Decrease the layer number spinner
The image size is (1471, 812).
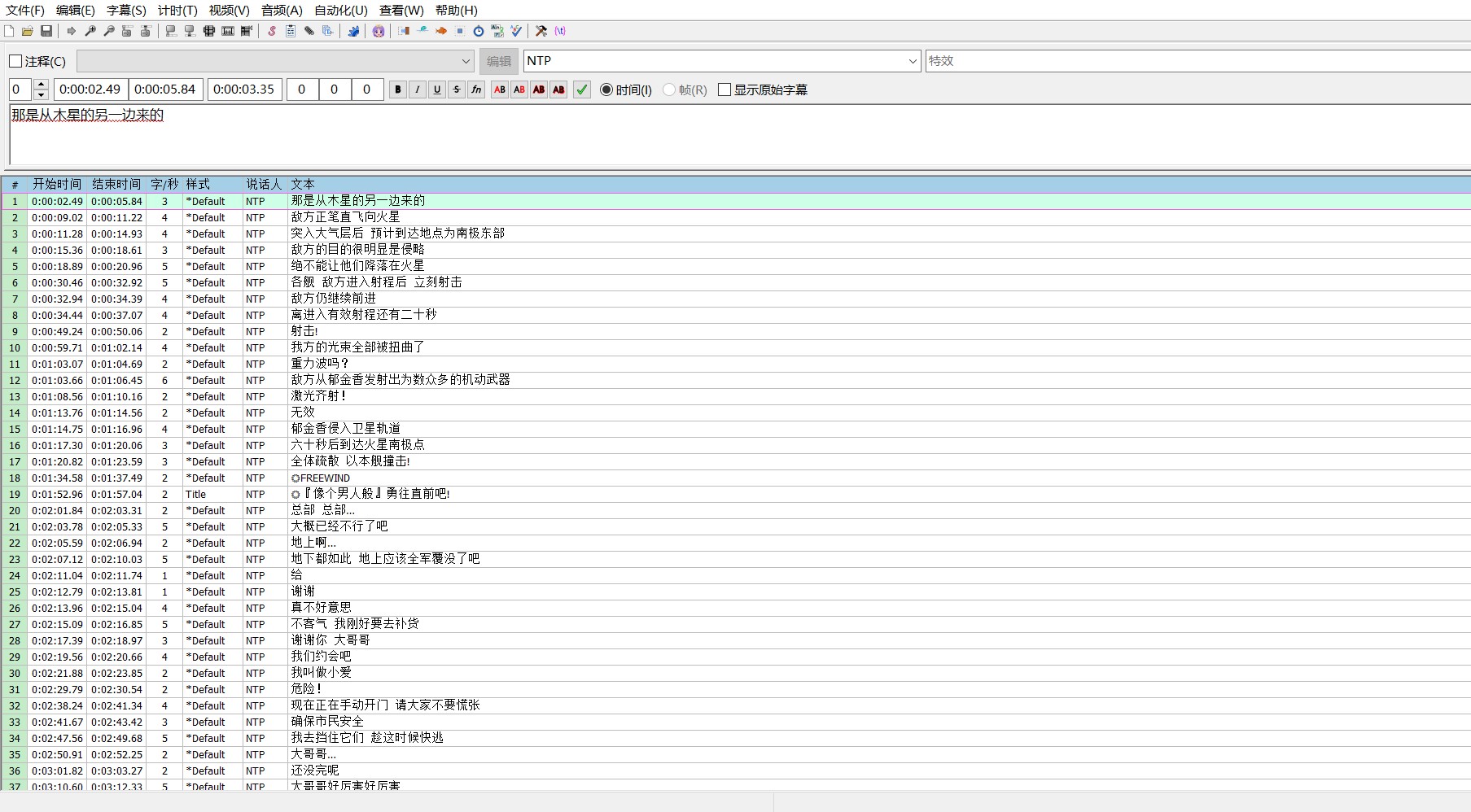(x=42, y=94)
